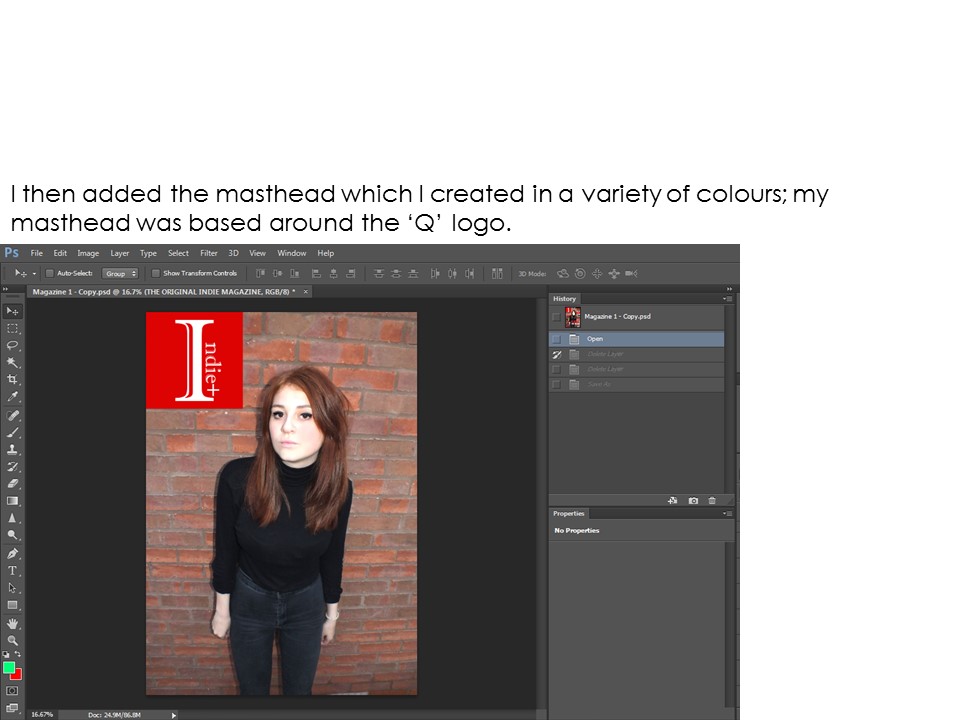This screenshot has width=960, height=720.
Task: Select the Hand tool
Action: coord(12,624)
